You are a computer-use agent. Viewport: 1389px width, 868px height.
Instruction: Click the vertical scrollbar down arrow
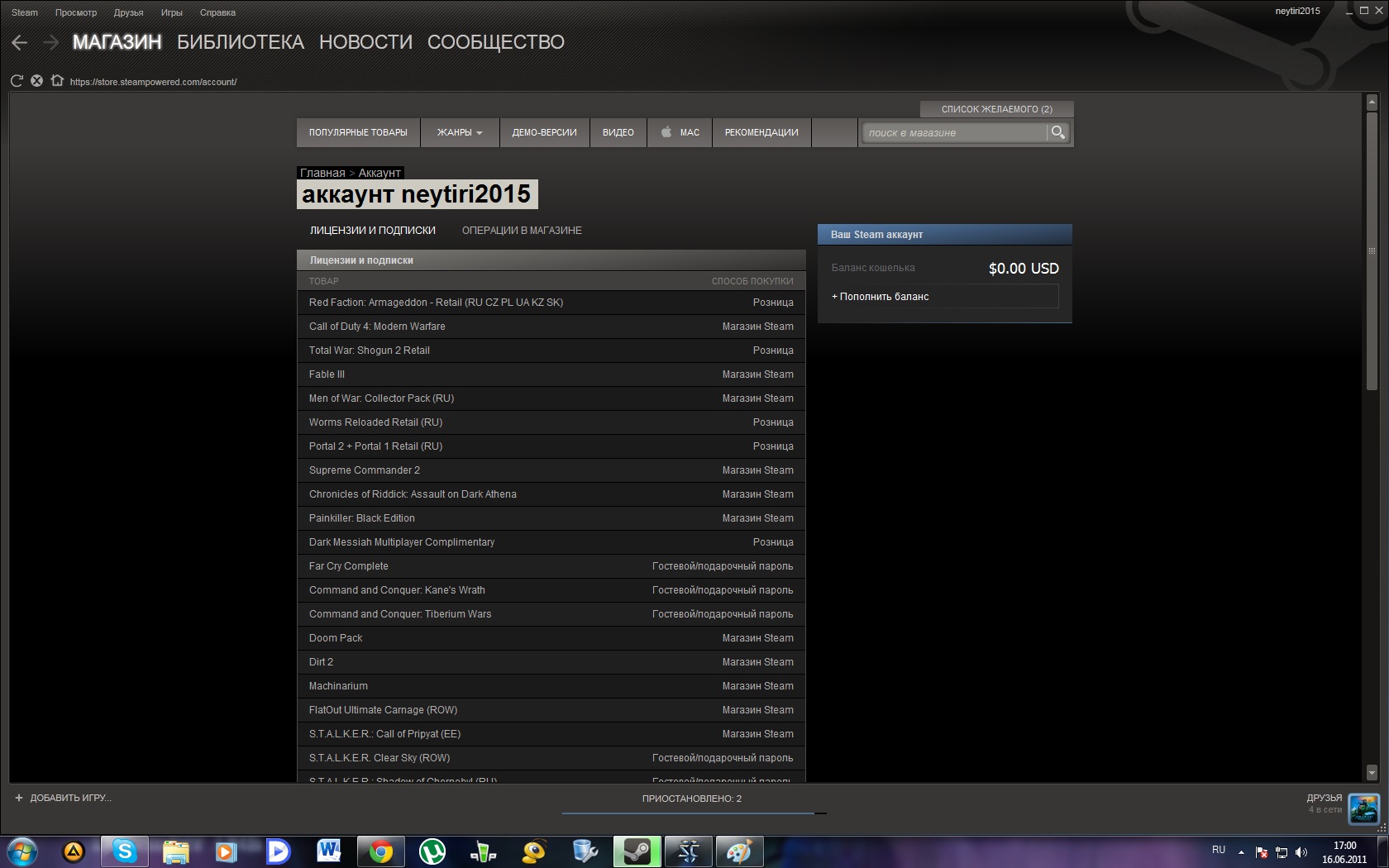1372,773
